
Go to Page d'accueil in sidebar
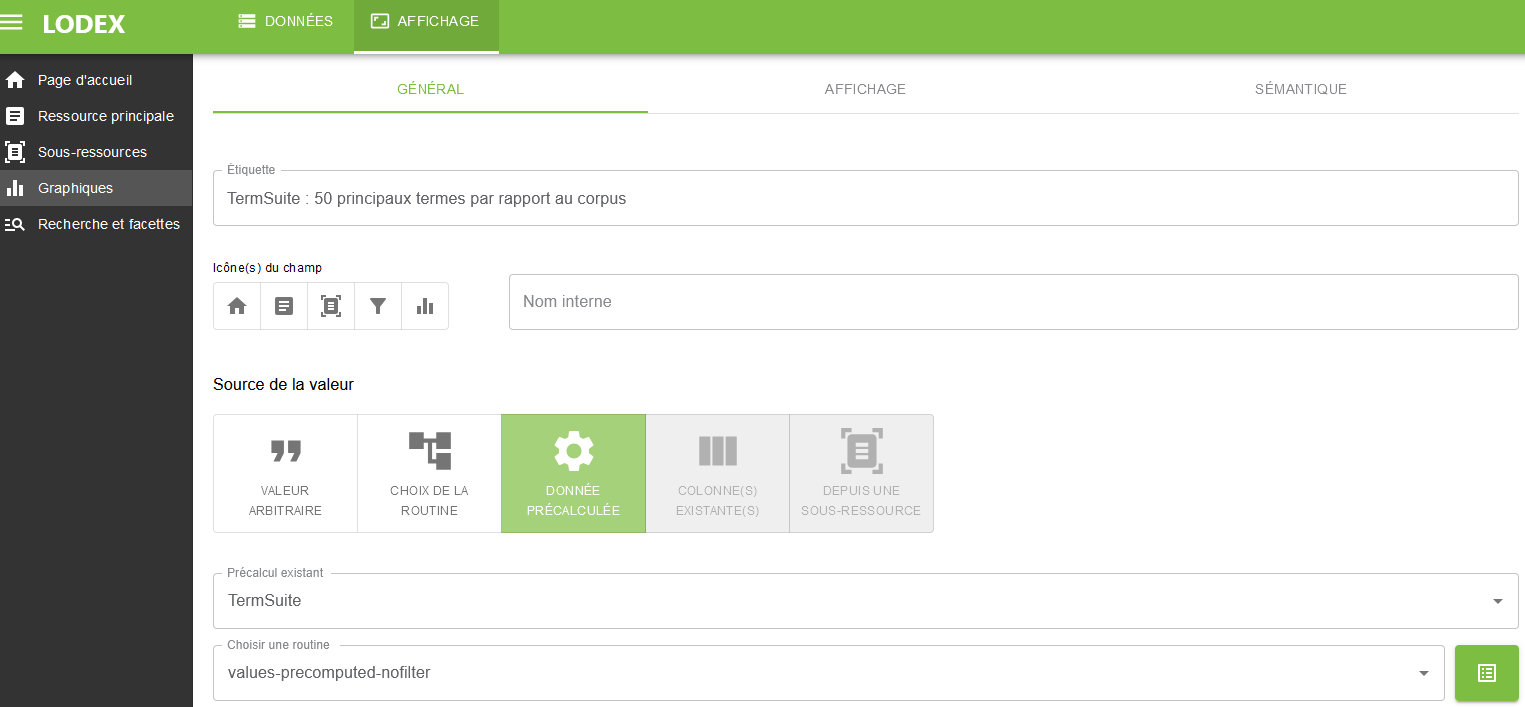pos(85,80)
